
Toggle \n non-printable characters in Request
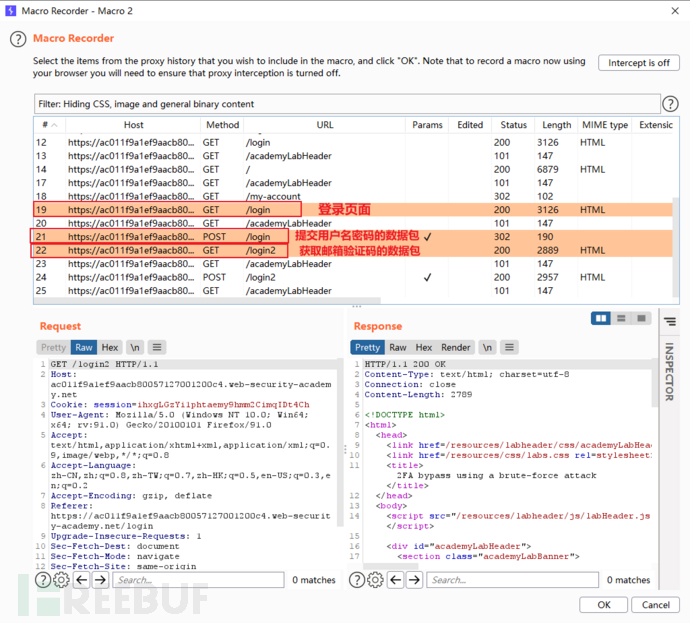point(135,347)
